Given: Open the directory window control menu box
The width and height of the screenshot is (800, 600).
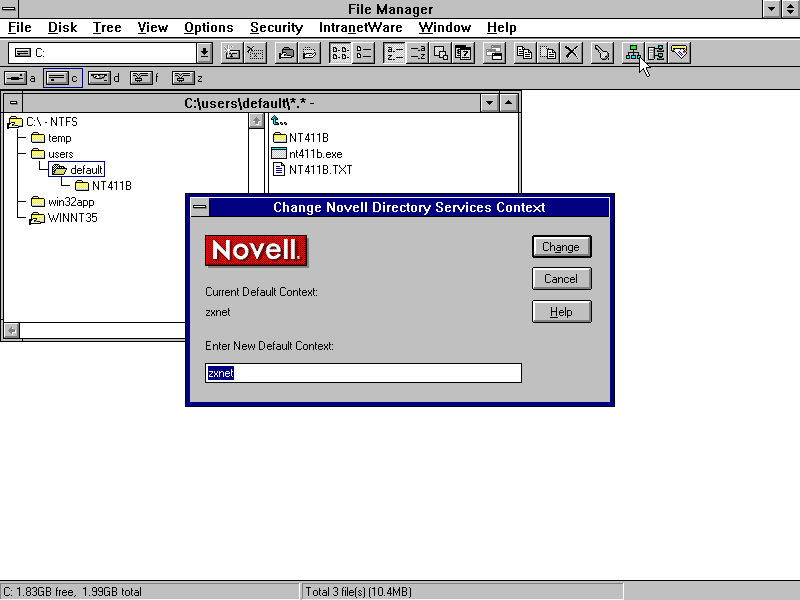Looking at the screenshot, I should click(13, 103).
